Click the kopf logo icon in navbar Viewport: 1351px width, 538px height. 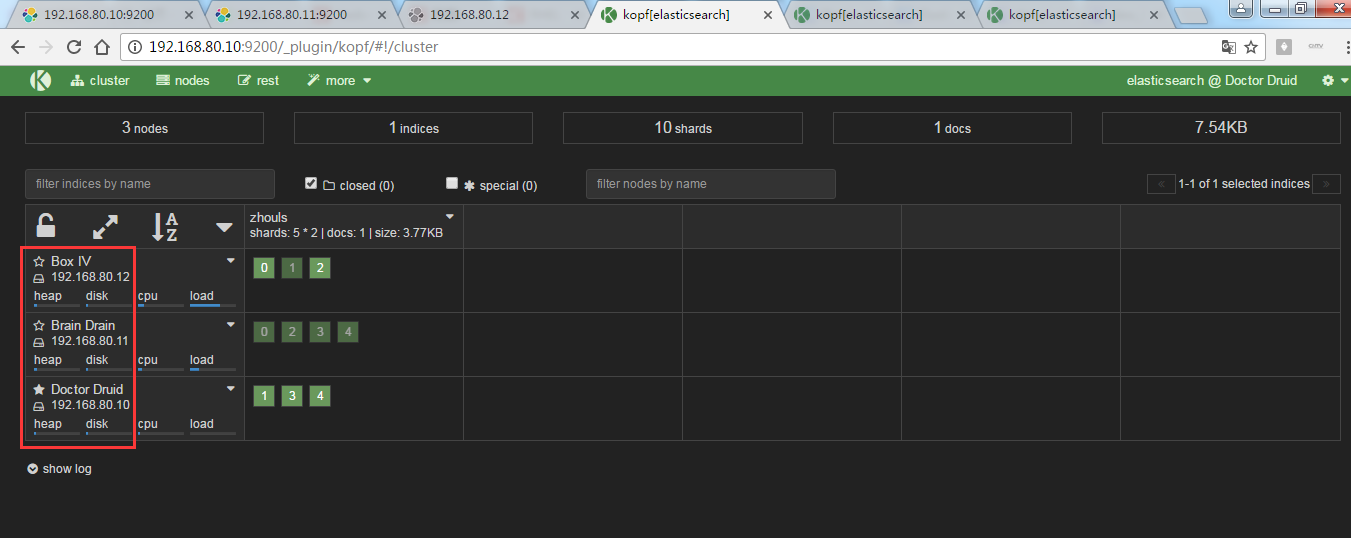[x=40, y=81]
